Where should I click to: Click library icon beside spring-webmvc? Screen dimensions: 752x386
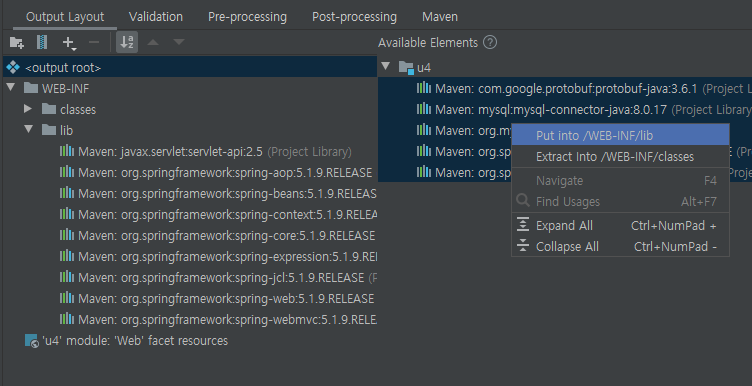[67, 319]
